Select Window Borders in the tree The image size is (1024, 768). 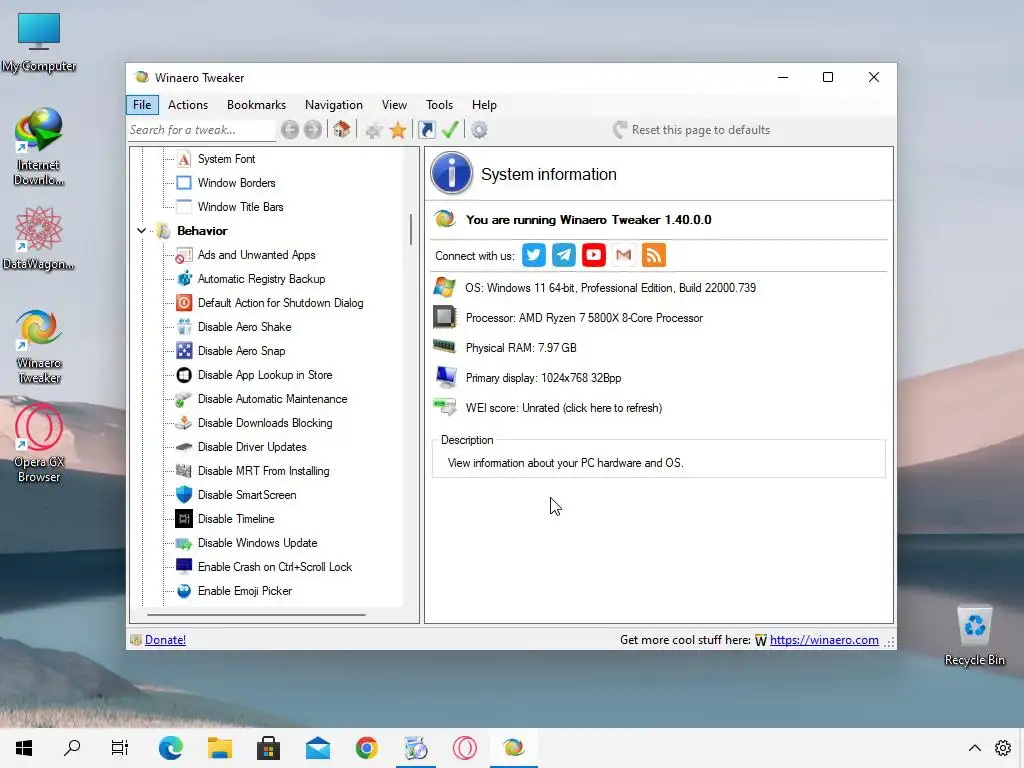pyautogui.click(x=236, y=183)
